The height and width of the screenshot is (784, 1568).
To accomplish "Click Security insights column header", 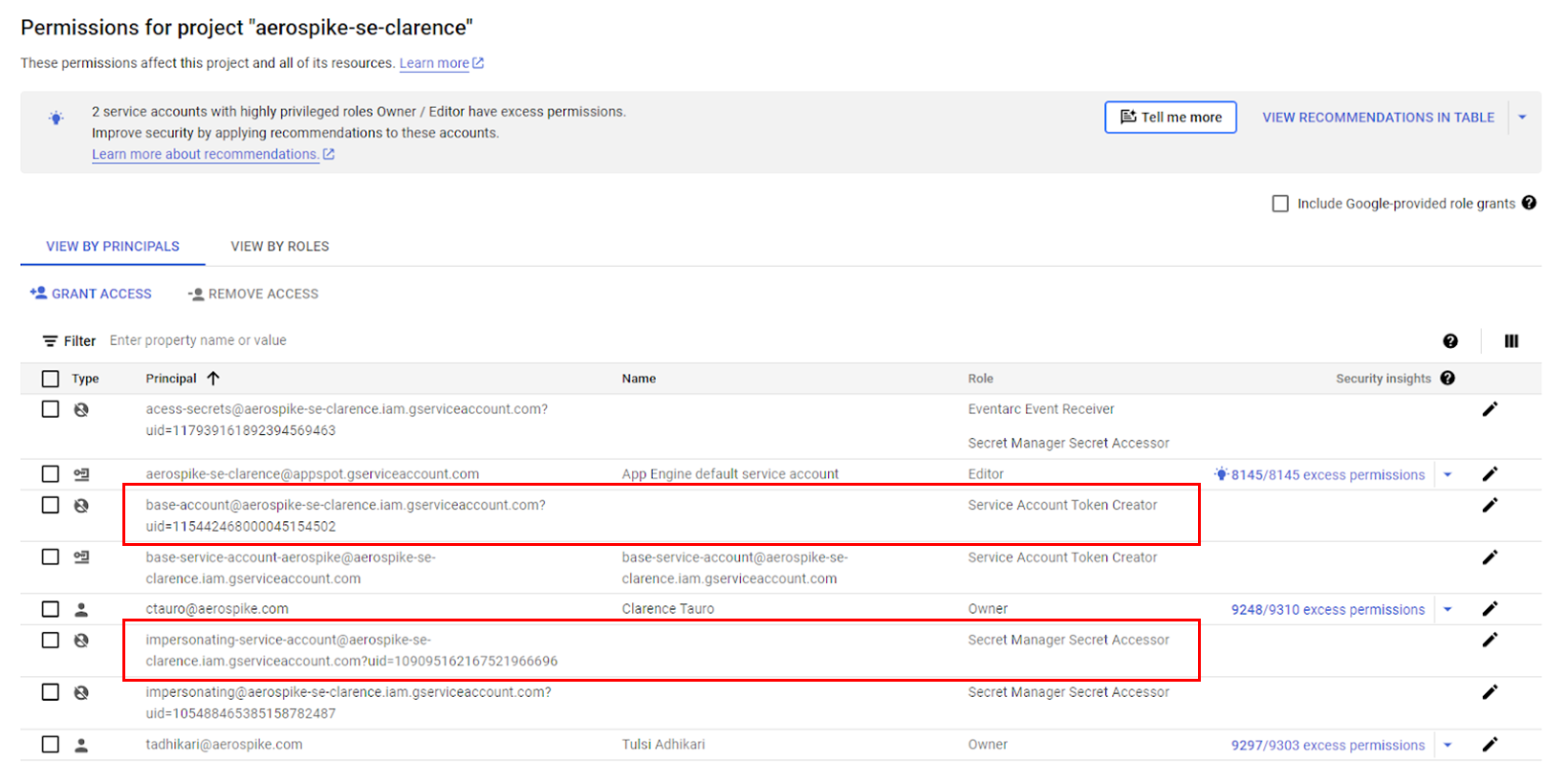I will coord(1383,379).
